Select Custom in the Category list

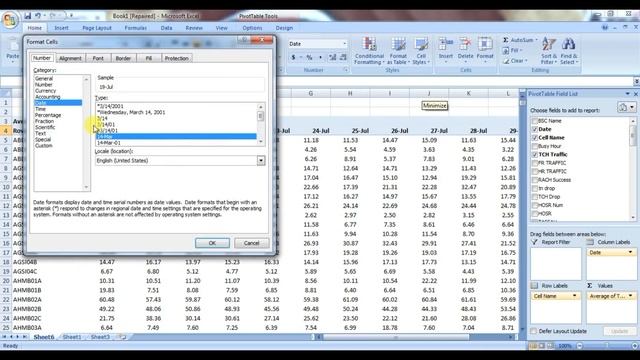tap(44, 145)
